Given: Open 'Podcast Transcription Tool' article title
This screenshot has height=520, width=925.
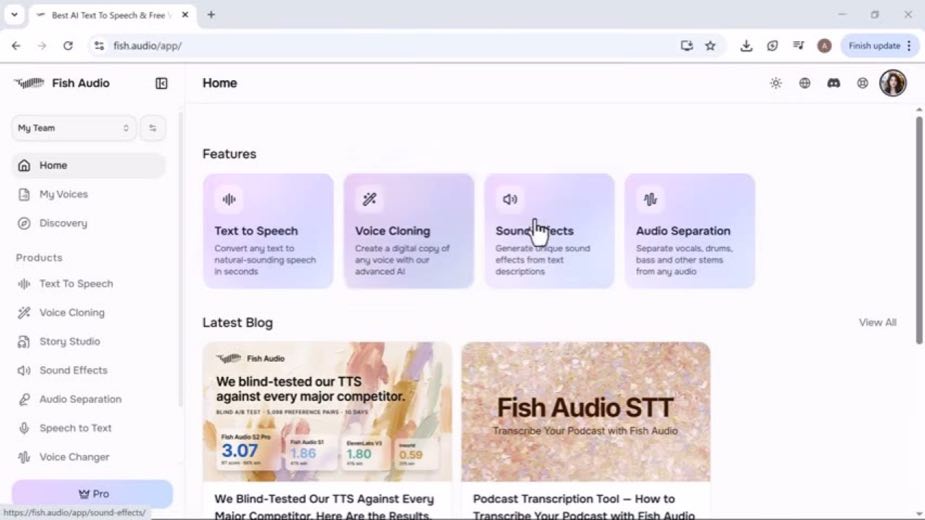Looking at the screenshot, I should 583,506.
